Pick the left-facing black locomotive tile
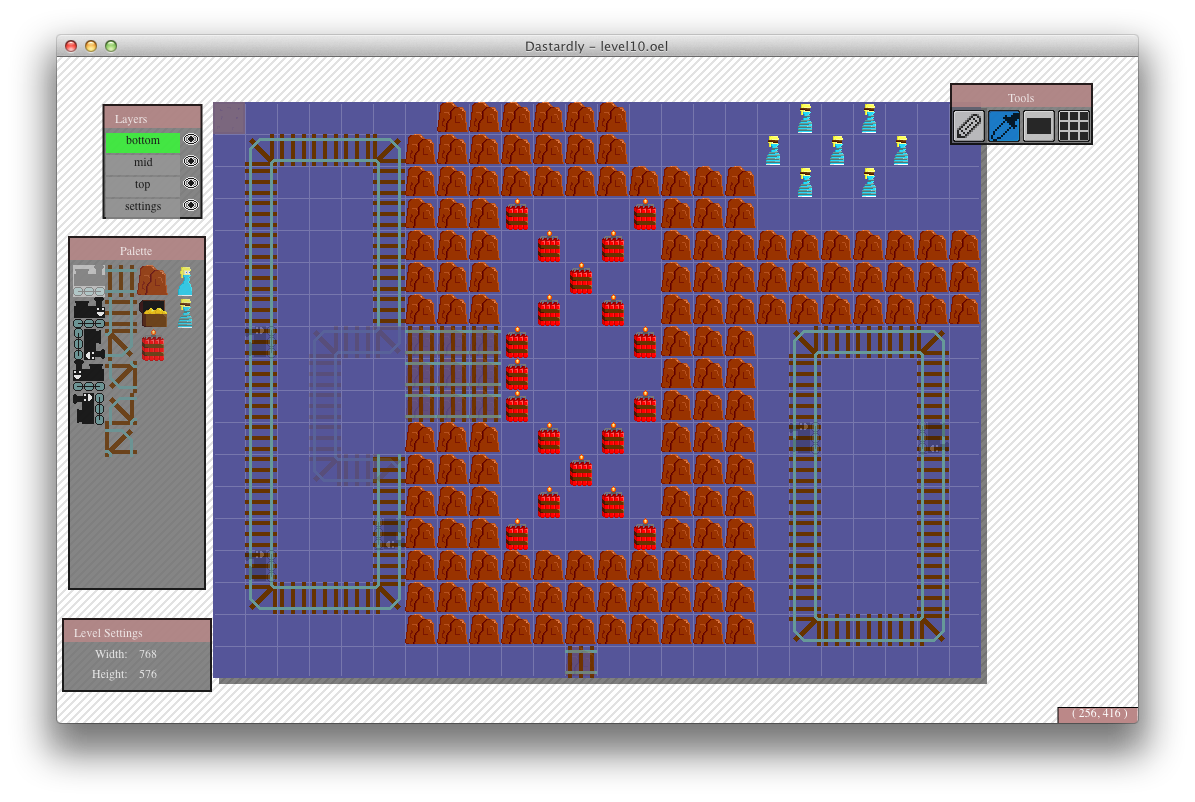Image resolution: width=1195 pixels, height=802 pixels. click(x=89, y=376)
